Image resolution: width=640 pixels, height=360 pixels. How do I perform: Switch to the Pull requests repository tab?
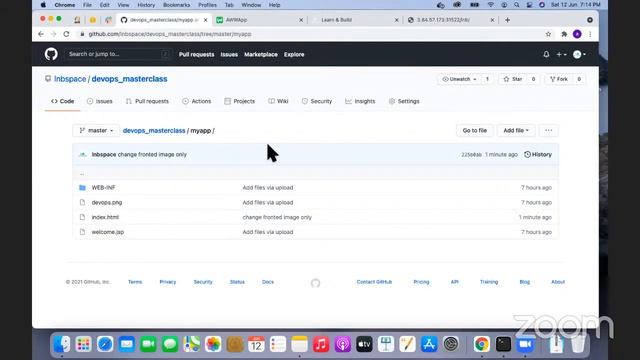(x=147, y=101)
